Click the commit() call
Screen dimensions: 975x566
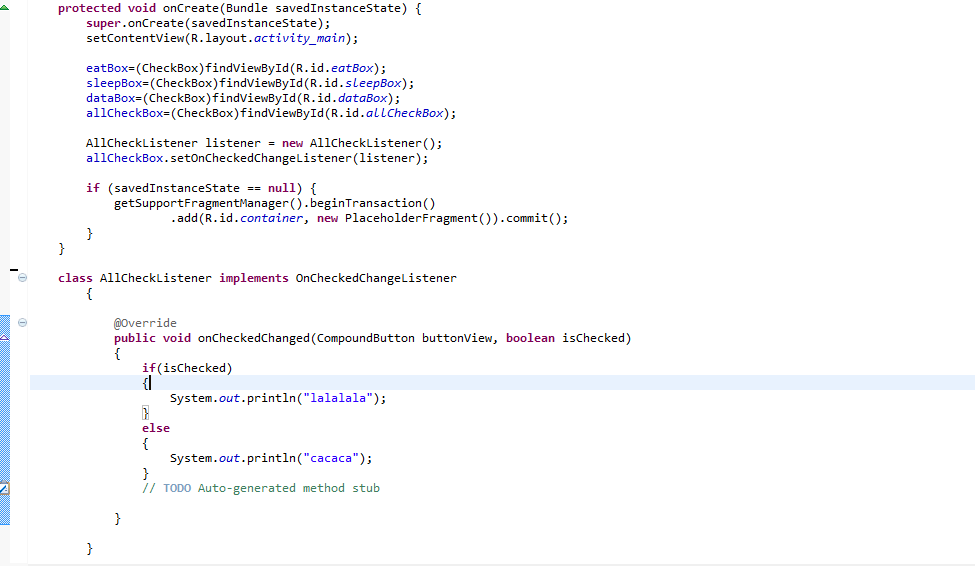point(534,218)
